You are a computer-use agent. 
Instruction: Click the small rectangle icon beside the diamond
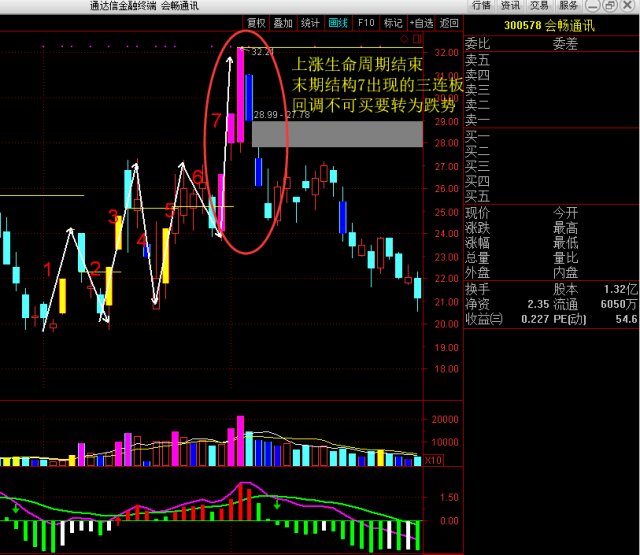(x=418, y=39)
